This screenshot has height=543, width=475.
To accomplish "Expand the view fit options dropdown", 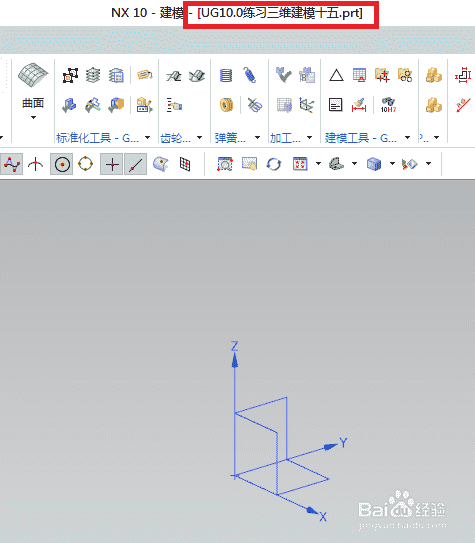I will (x=318, y=163).
